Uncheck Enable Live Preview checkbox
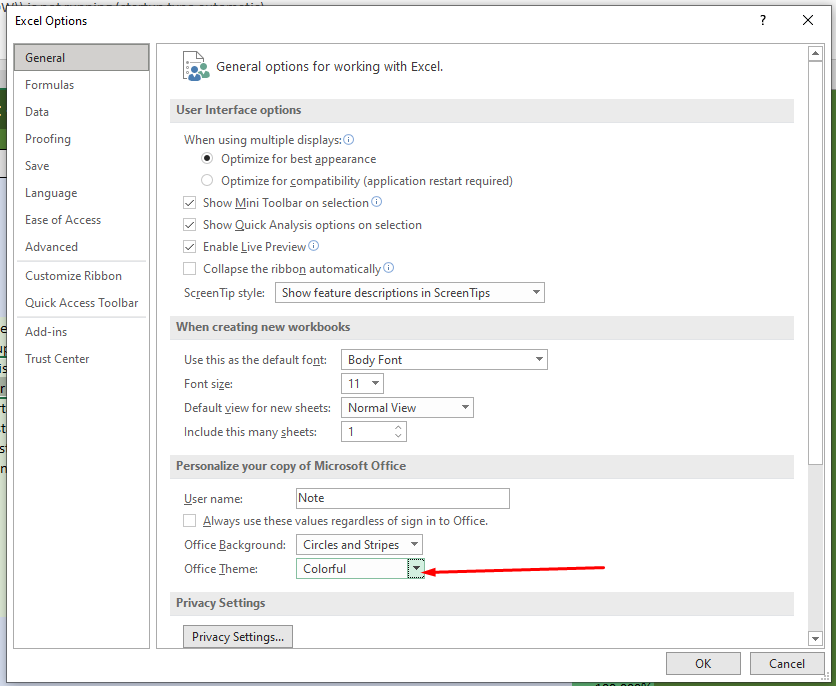This screenshot has height=686, width=836. [189, 246]
